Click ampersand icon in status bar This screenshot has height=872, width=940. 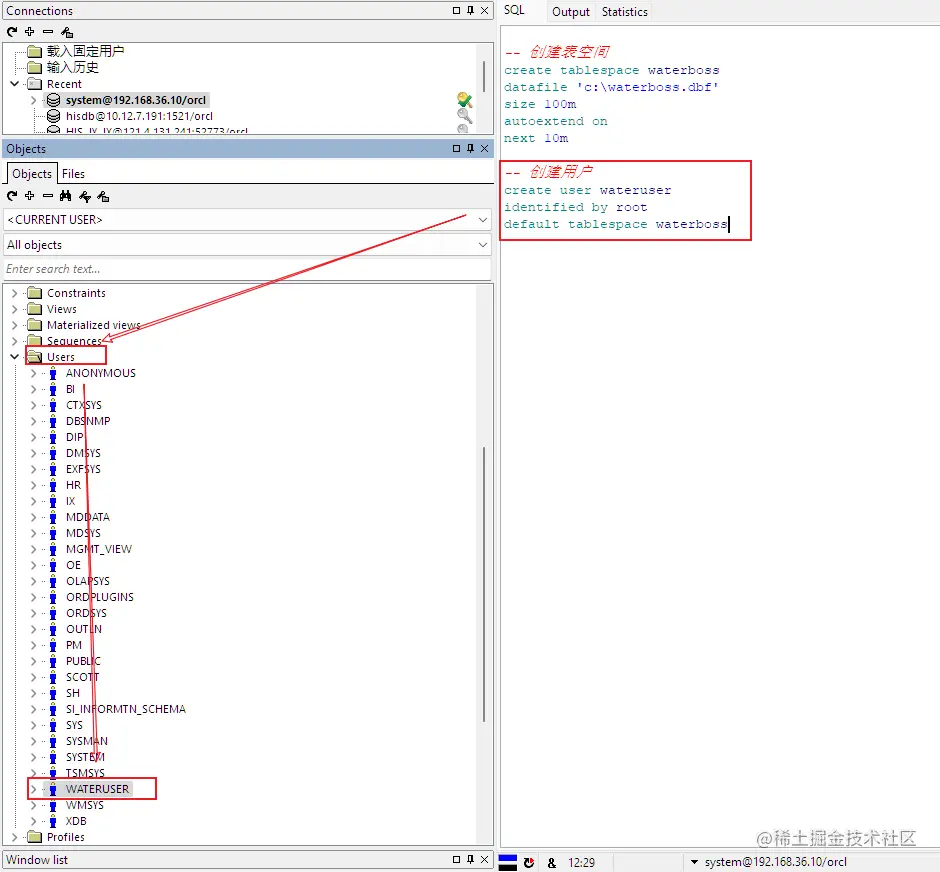click(x=552, y=863)
